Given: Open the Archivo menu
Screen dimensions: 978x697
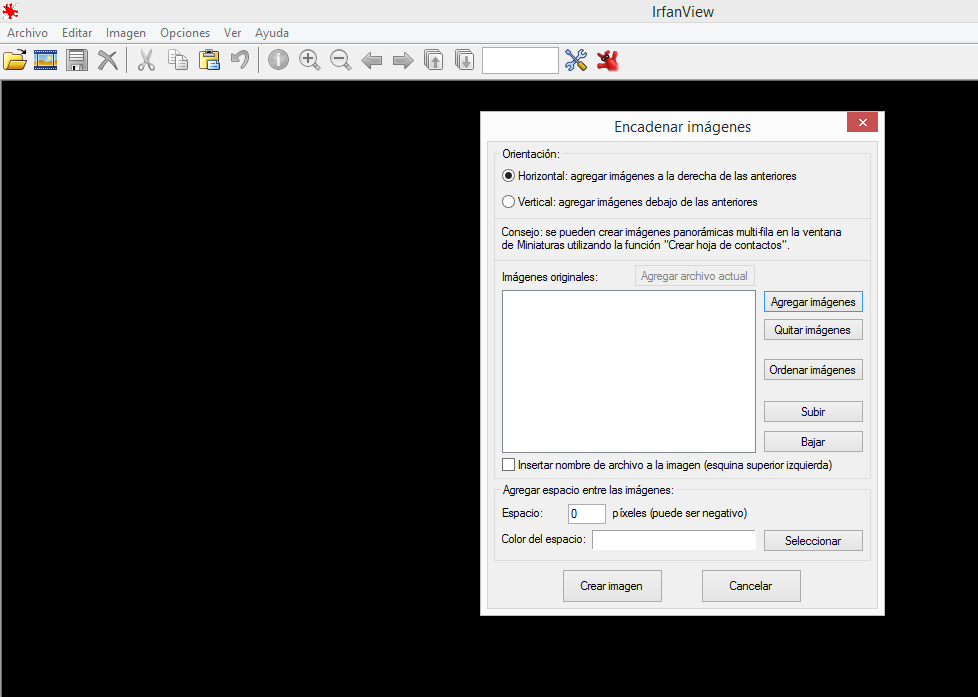Looking at the screenshot, I should pyautogui.click(x=27, y=33).
